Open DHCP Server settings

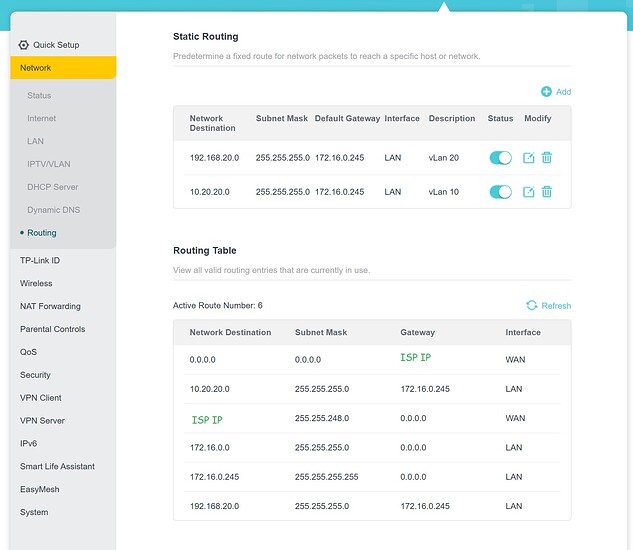[53, 187]
